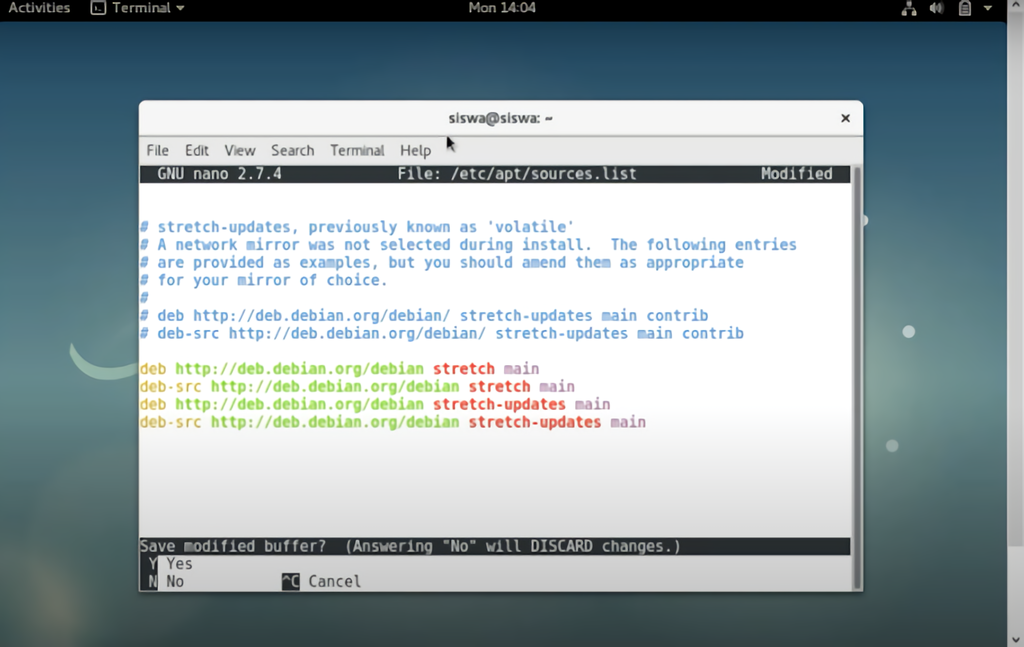Click the Terminal app icon in top bar
This screenshot has width=1024, height=647.
pyautogui.click(x=98, y=8)
